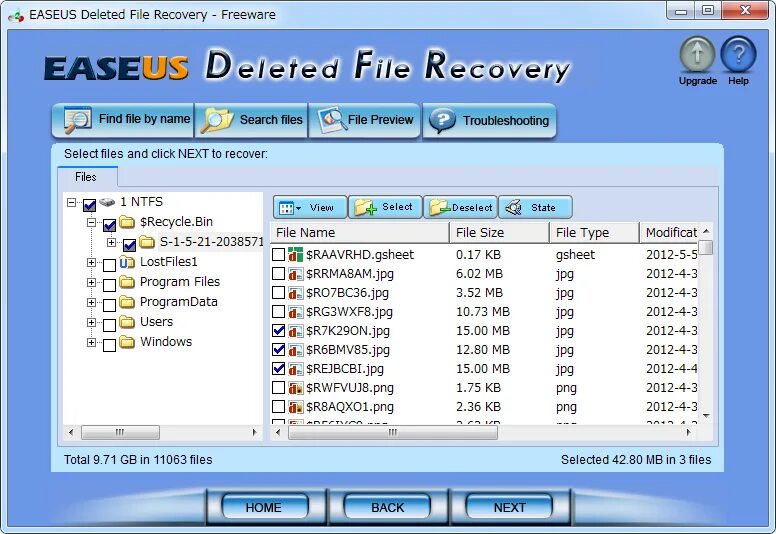The height and width of the screenshot is (534, 776).
Task: Tick the $RO7BC36.jpg checkbox
Action: [279, 293]
